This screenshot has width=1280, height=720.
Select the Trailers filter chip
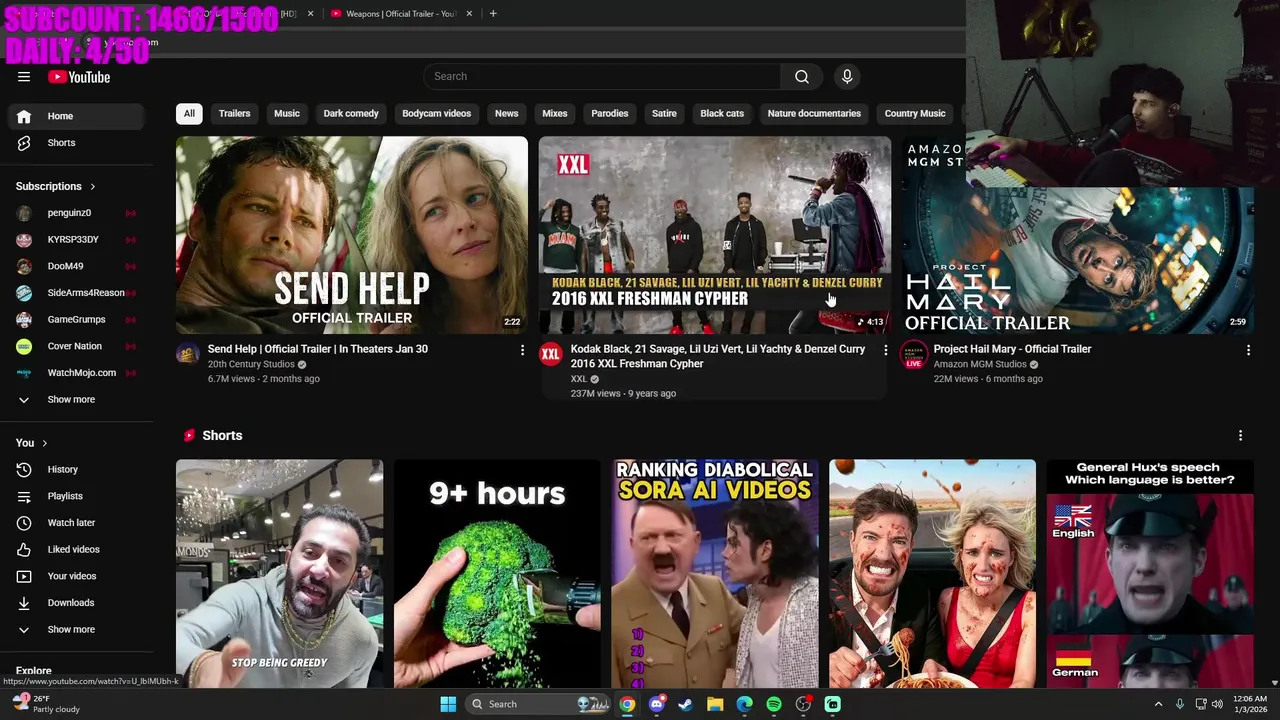tap(234, 113)
